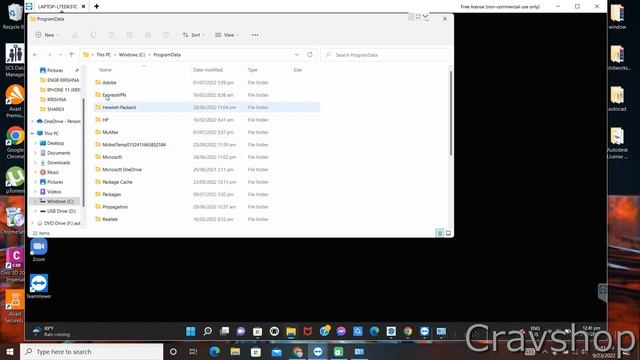The width and height of the screenshot is (640, 360).
Task: Open the remote Windows 11 Start button
Action: coord(191,331)
